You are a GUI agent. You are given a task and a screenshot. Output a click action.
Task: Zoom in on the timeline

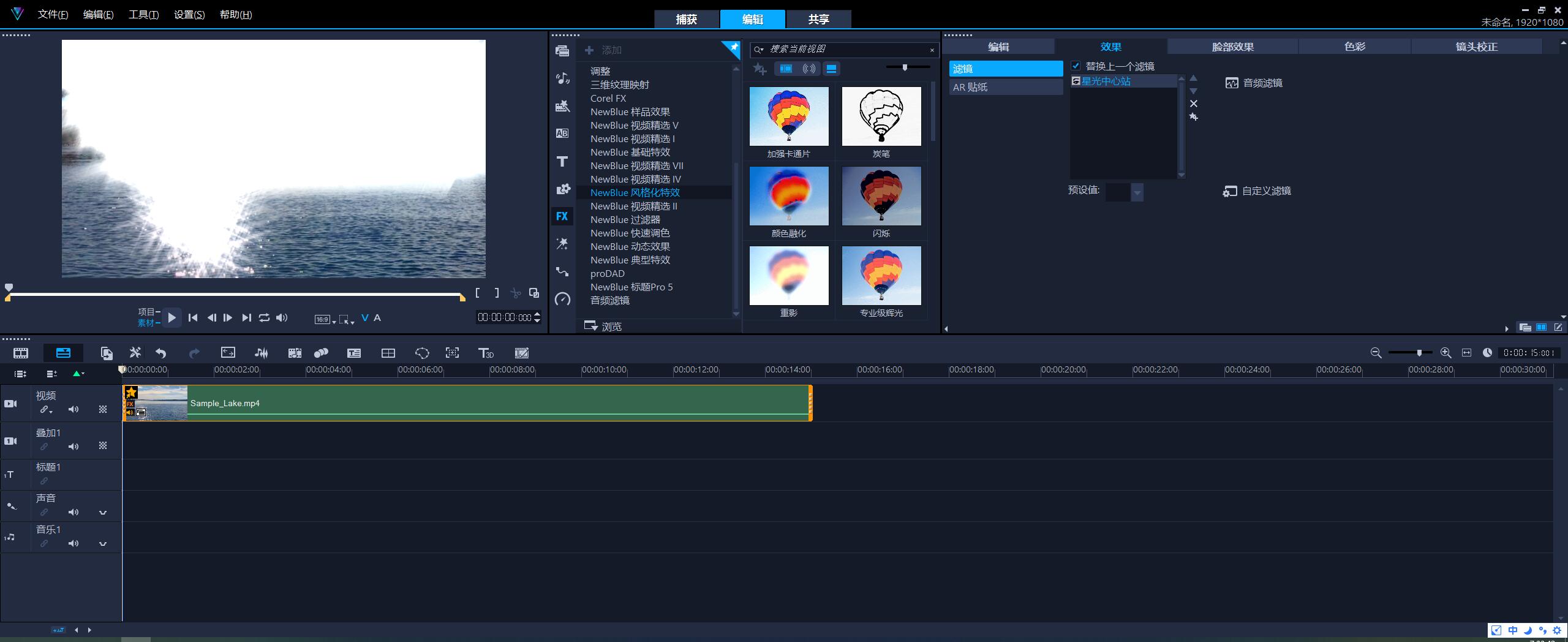[1446, 353]
